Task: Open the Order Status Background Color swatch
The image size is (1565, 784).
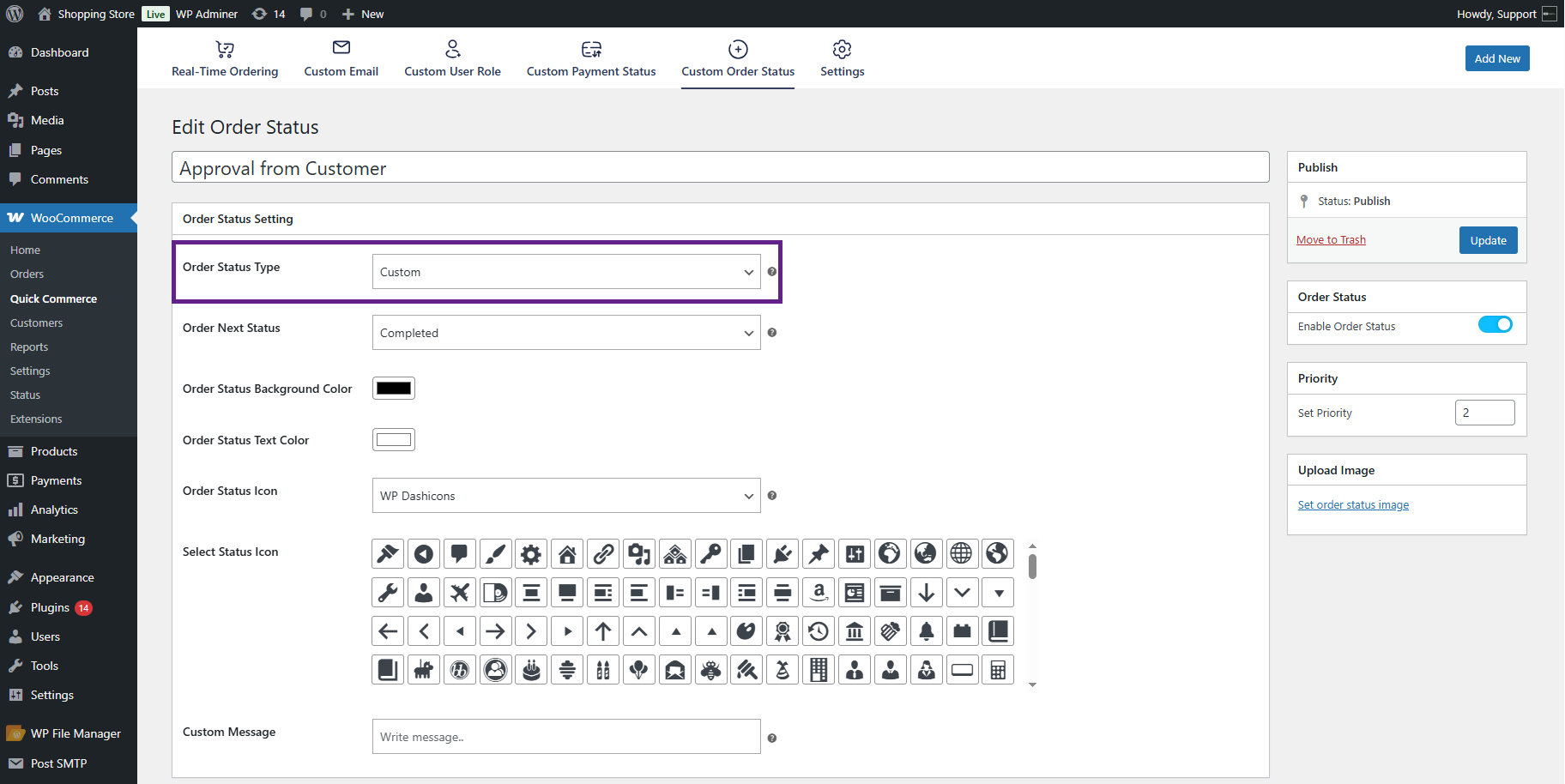Action: [x=394, y=389]
